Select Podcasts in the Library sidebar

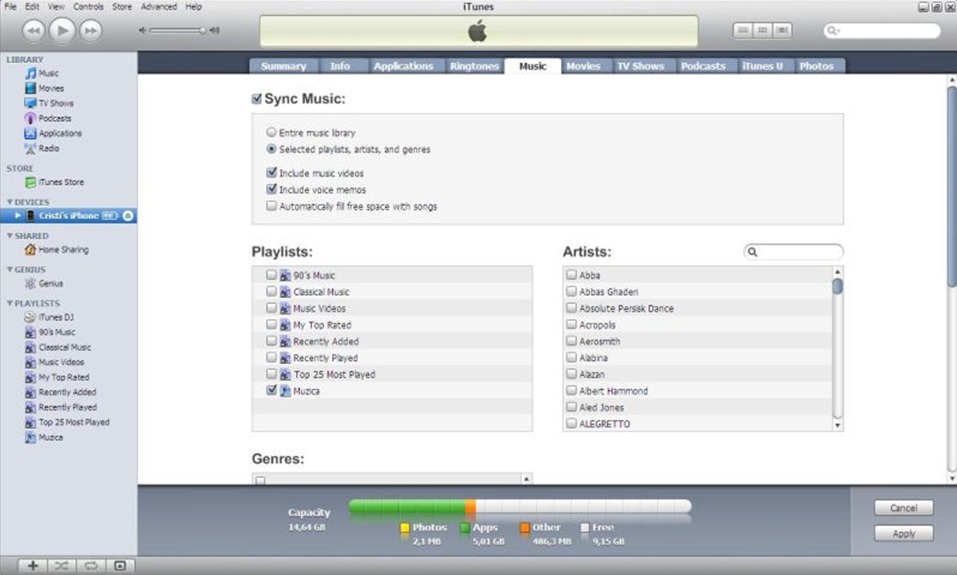tap(54, 118)
